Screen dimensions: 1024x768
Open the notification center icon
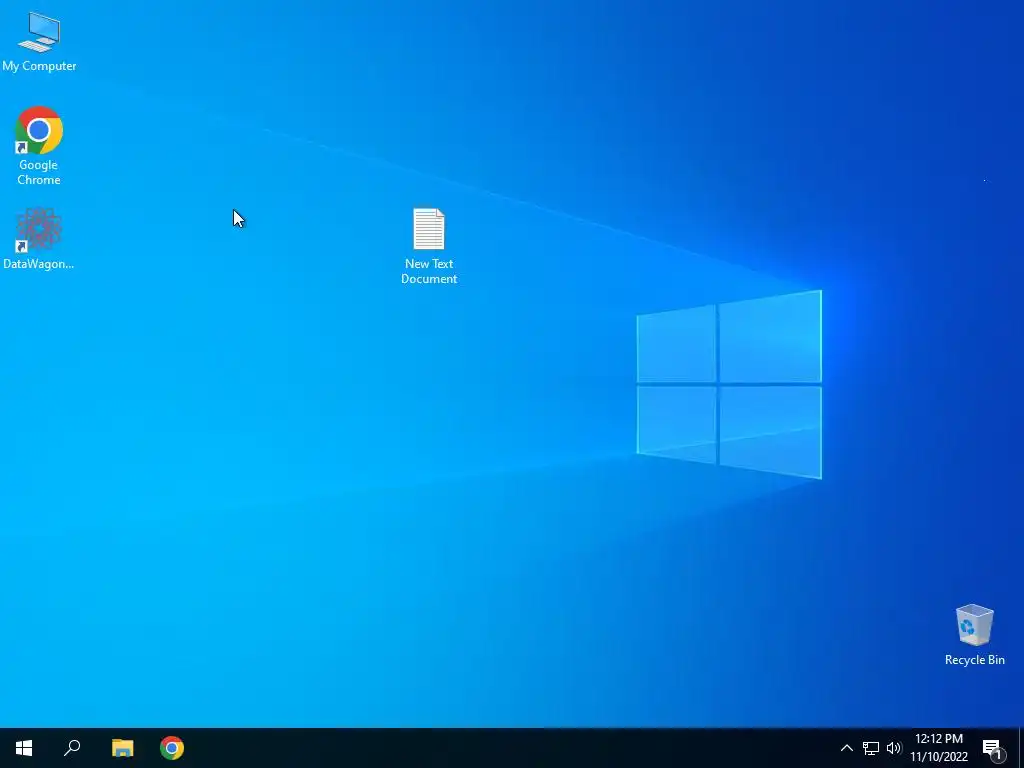click(x=993, y=749)
